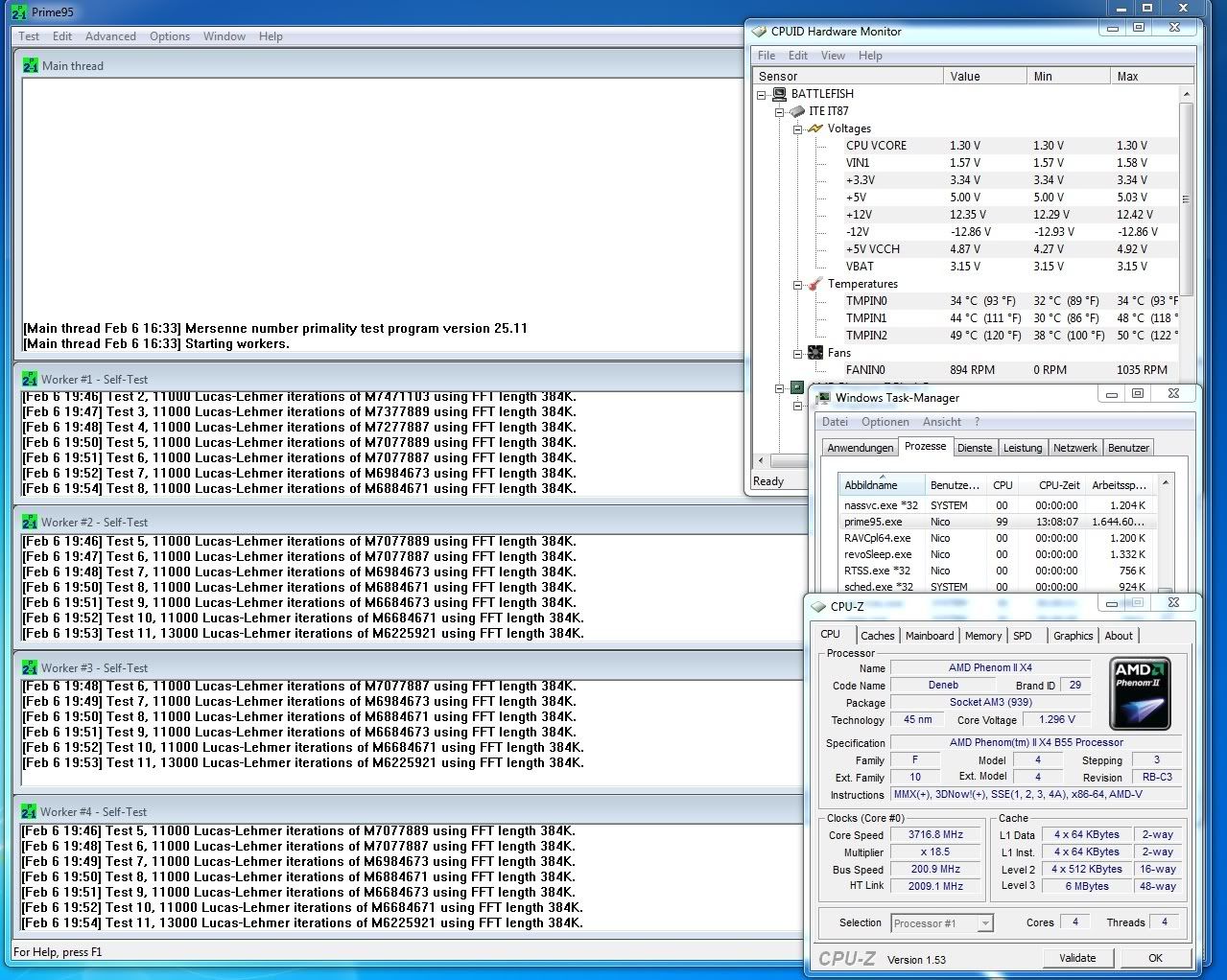Open the Ansicht menu in Task-Manager
Image resolution: width=1227 pixels, height=980 pixels.
pyautogui.click(x=942, y=422)
